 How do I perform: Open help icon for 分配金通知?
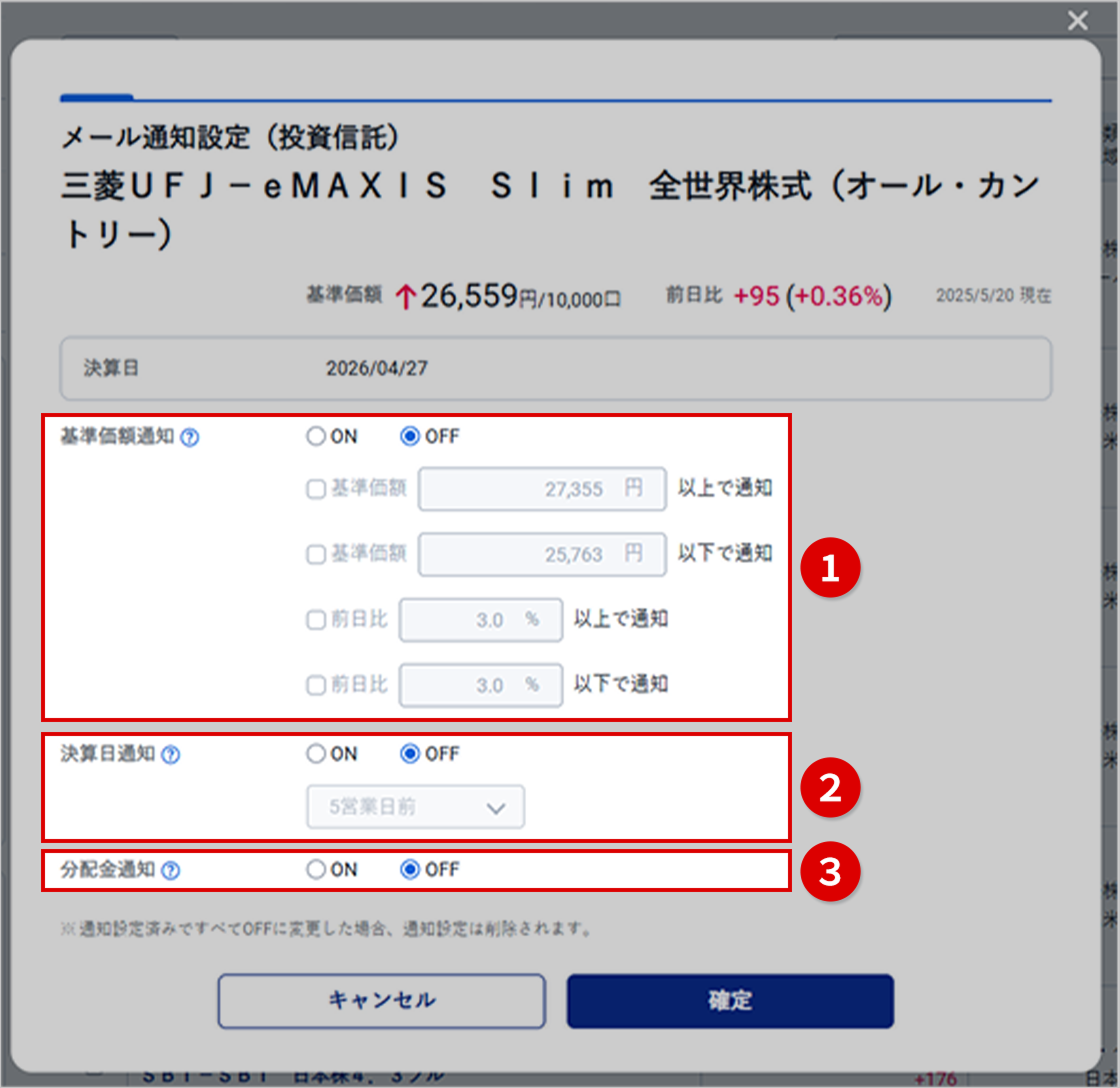[171, 870]
